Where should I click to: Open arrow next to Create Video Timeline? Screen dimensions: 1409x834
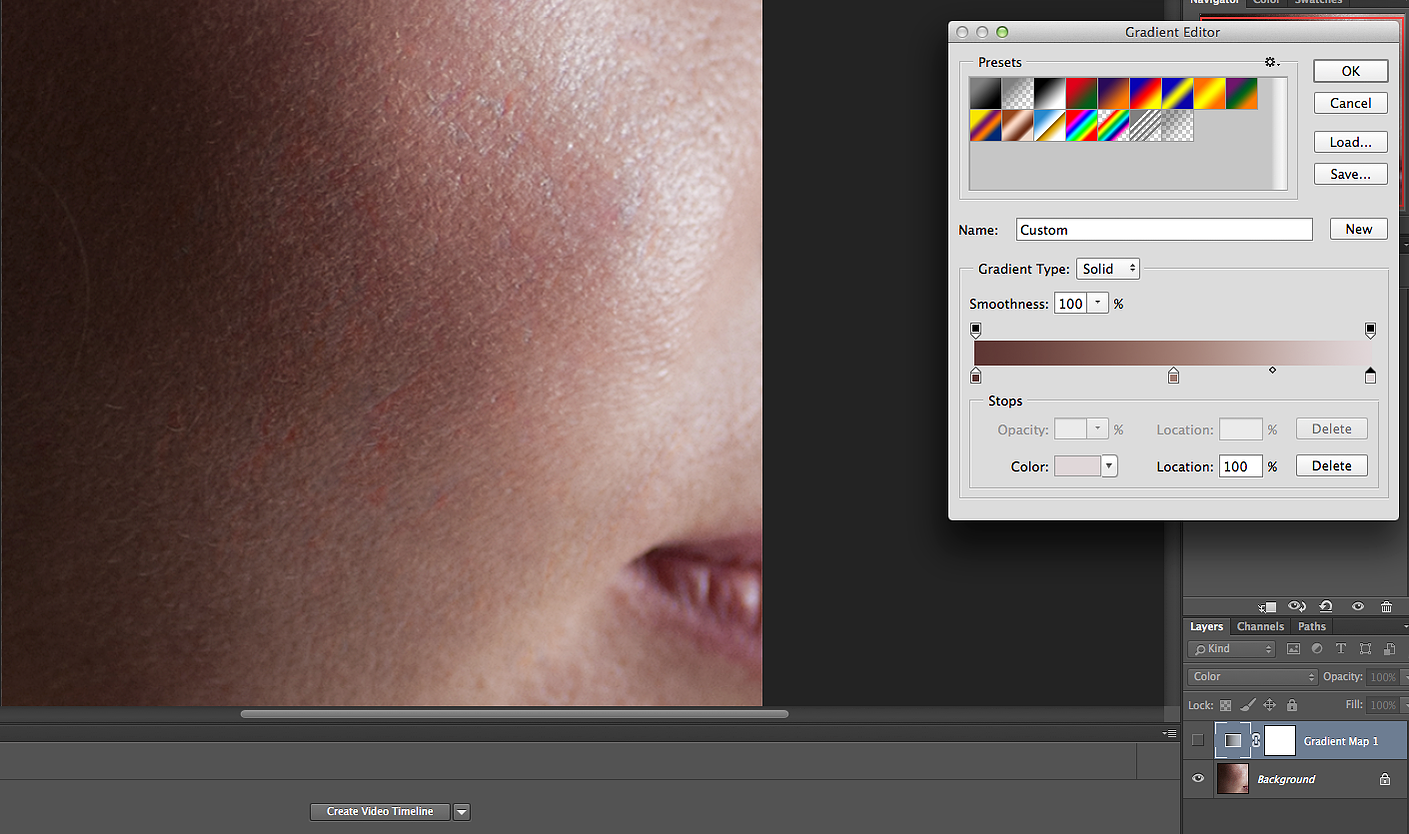(x=462, y=812)
